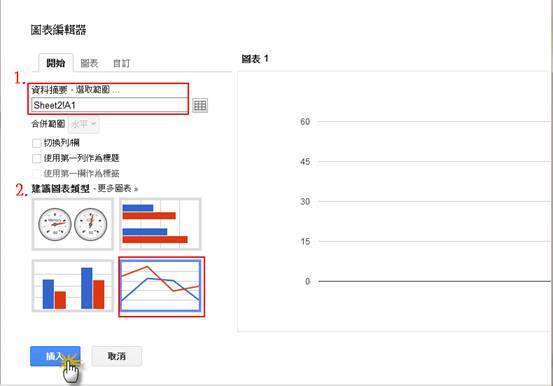Click the 取消 button
This screenshot has height=386, width=553.
(117, 356)
